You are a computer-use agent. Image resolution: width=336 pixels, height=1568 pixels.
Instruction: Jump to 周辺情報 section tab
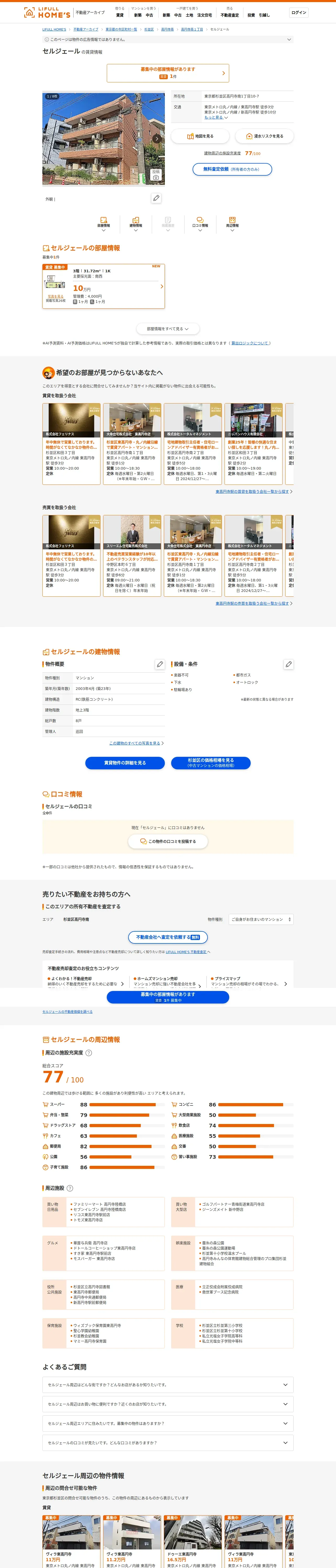[x=232, y=224]
